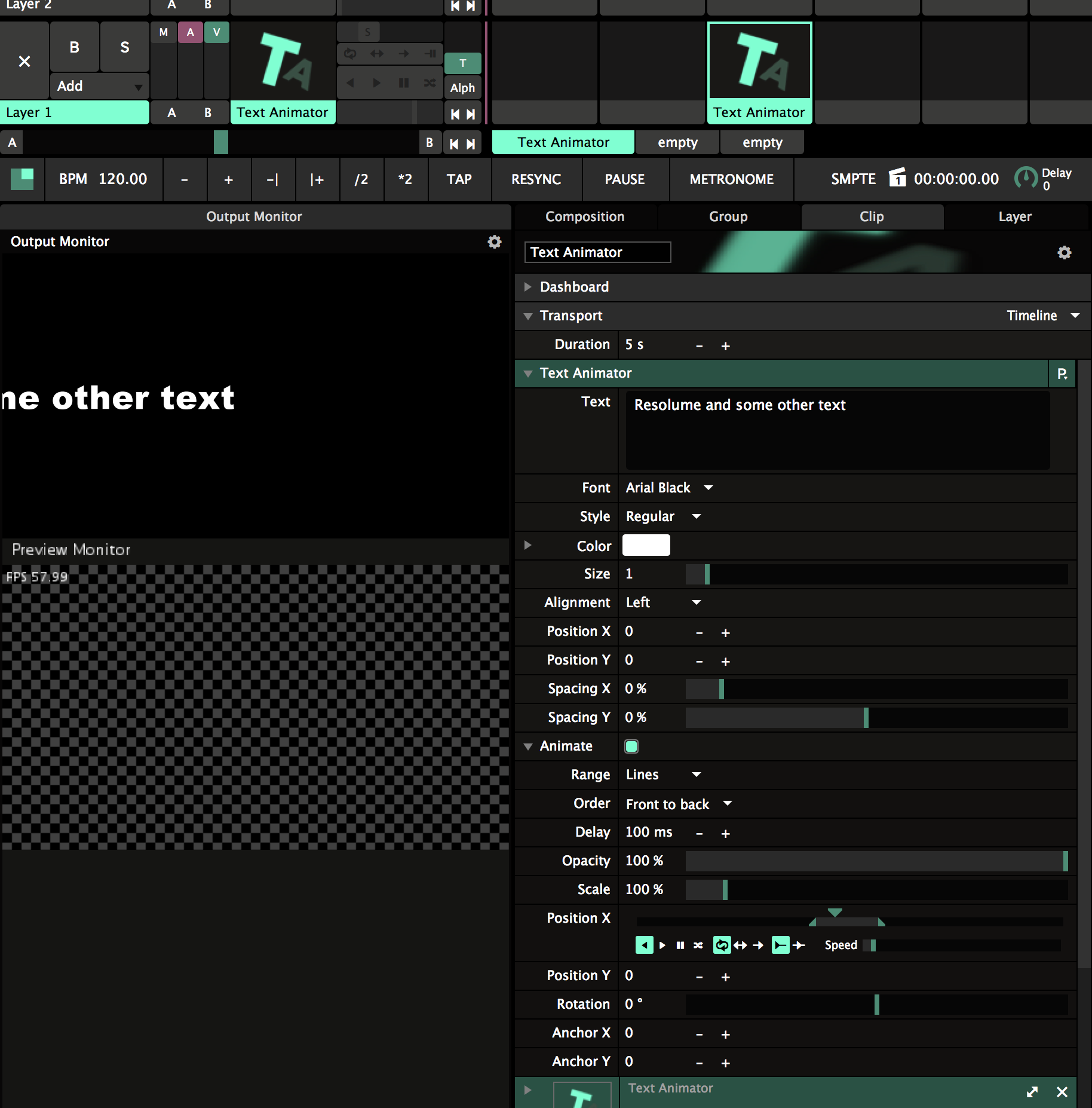
Task: Clear Layer 1 with the X button
Action: [24, 61]
